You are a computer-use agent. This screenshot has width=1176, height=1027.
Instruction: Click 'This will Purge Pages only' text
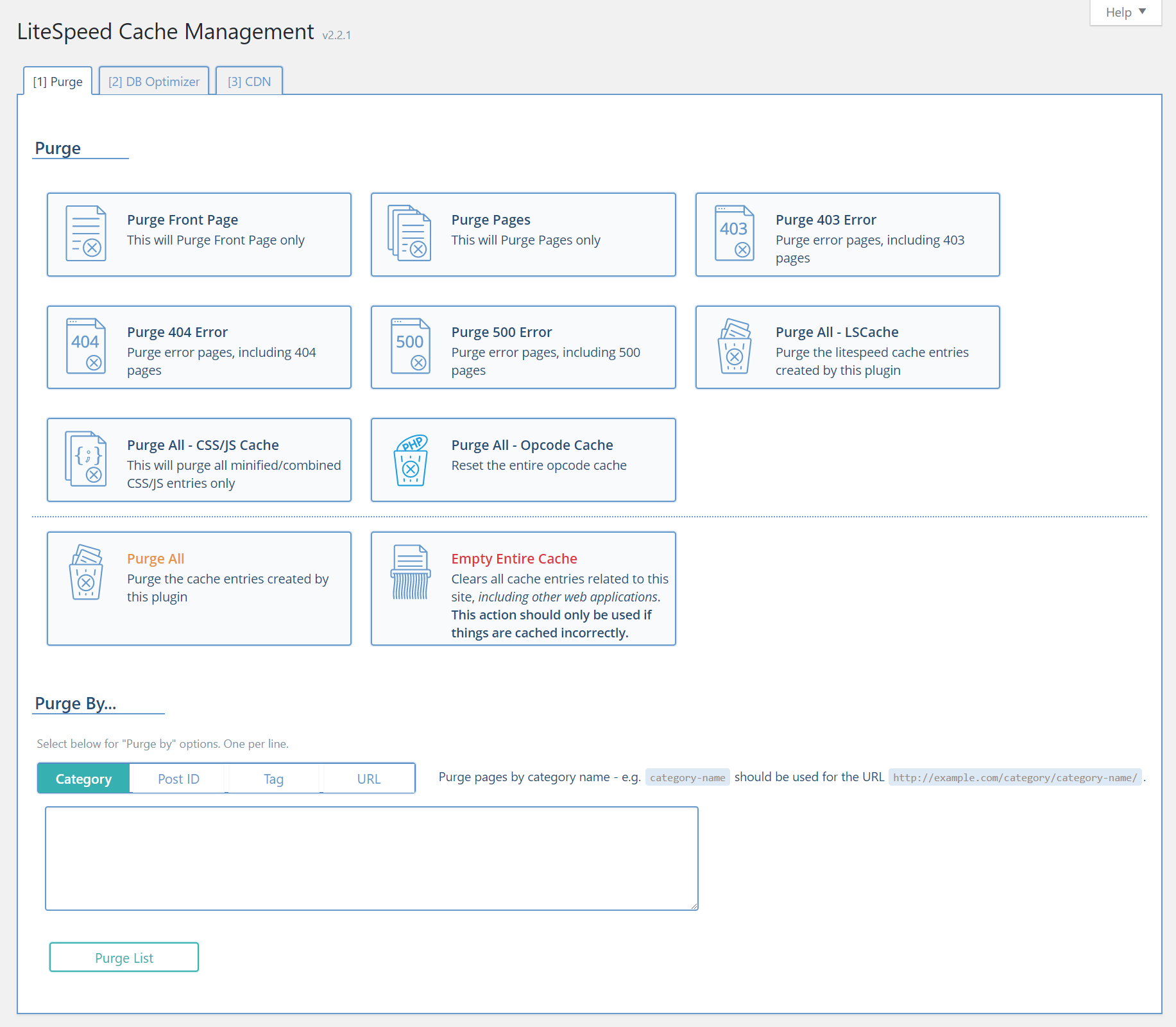pyautogui.click(x=525, y=240)
